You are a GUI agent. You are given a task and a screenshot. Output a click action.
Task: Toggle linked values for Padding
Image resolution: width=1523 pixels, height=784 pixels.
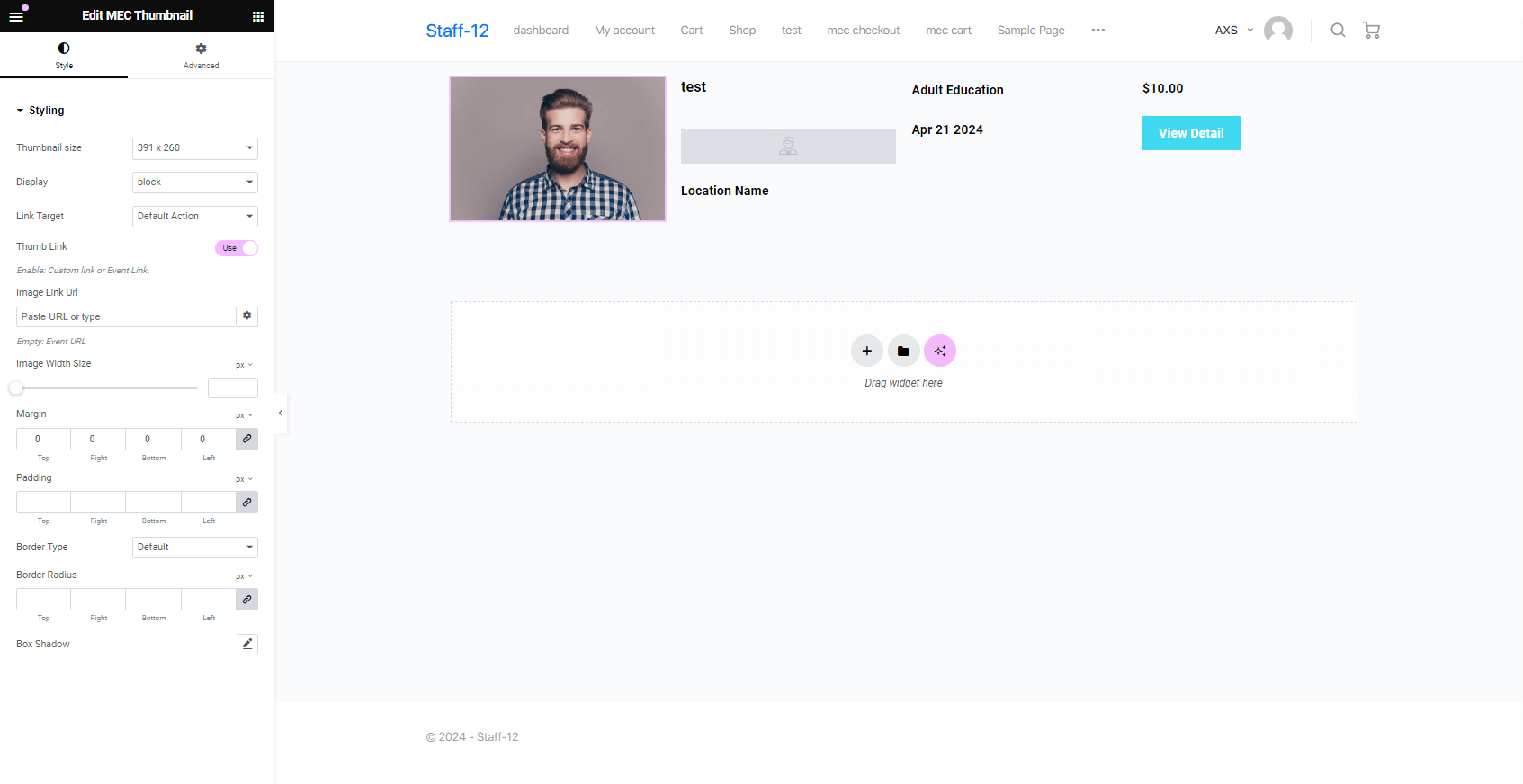click(x=247, y=502)
